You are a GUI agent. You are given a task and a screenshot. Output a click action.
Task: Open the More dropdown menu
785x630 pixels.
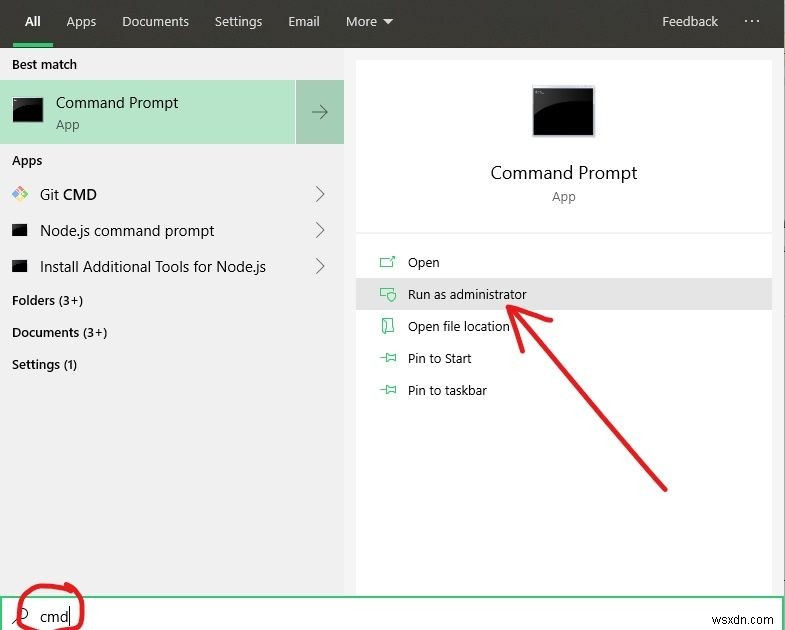point(369,22)
